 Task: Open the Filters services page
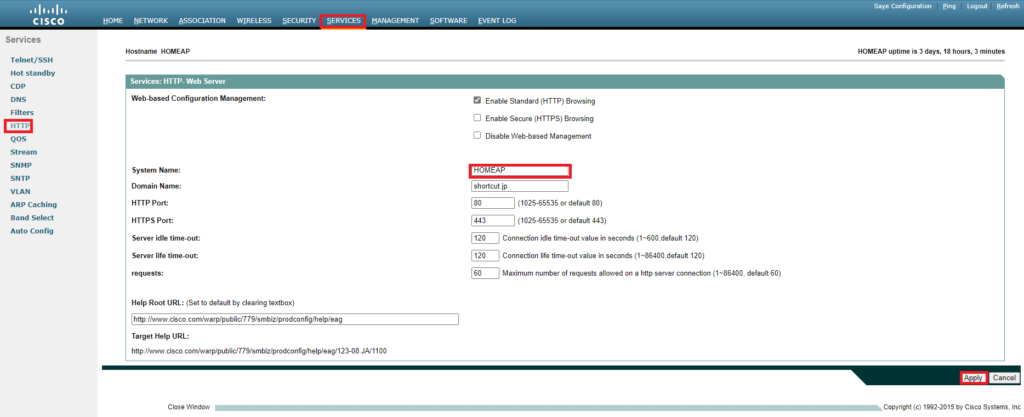coord(22,113)
